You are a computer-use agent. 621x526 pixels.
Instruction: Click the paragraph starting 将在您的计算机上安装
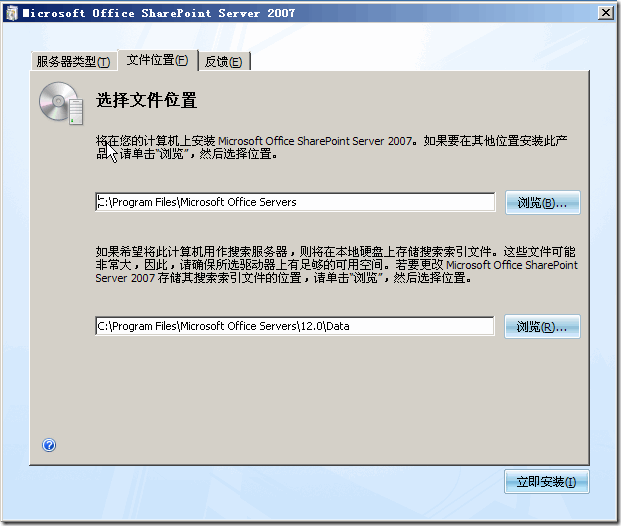tap(332, 147)
